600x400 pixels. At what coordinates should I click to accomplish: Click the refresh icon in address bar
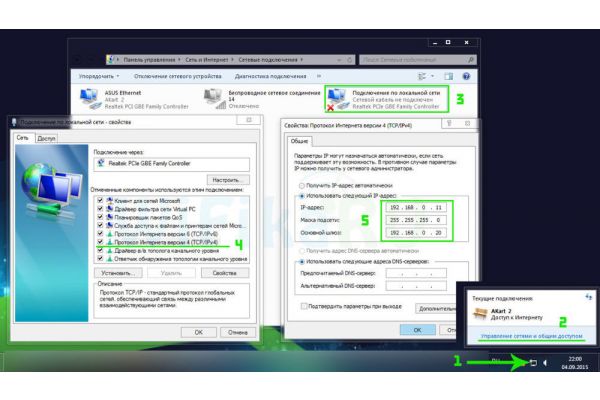point(349,60)
